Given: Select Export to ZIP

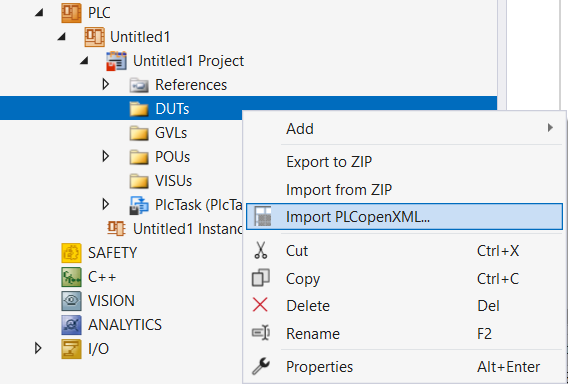Looking at the screenshot, I should [404, 162].
